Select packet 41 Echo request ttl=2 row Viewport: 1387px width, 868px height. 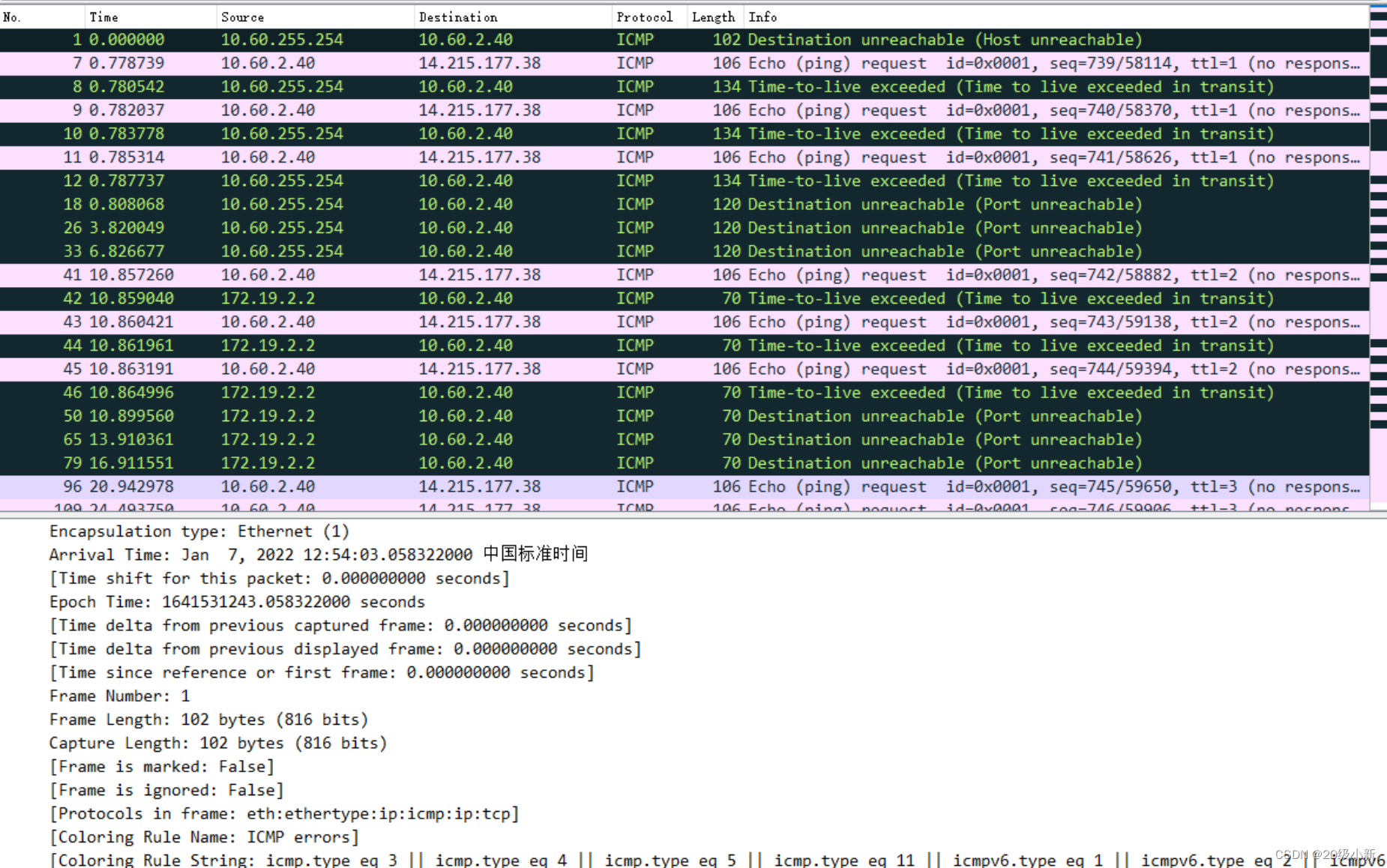coord(685,275)
